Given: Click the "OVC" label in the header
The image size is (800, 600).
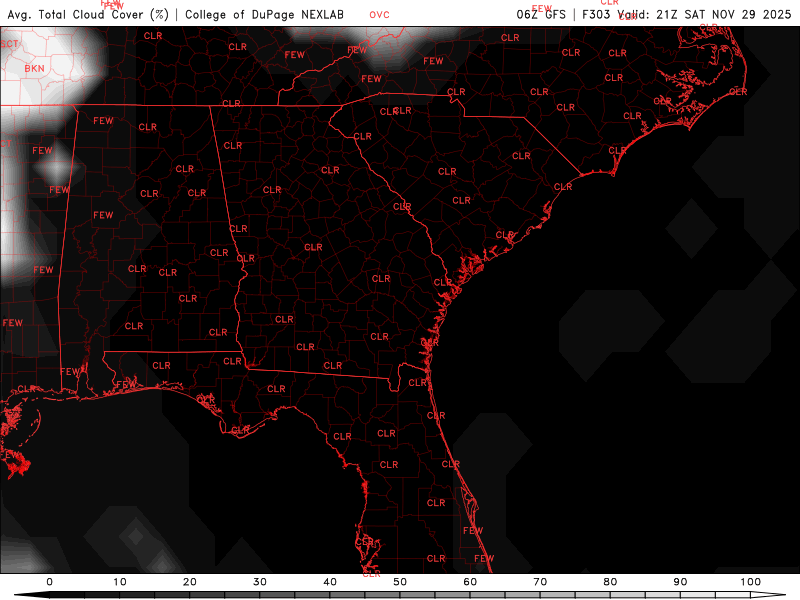Looking at the screenshot, I should click(x=380, y=15).
